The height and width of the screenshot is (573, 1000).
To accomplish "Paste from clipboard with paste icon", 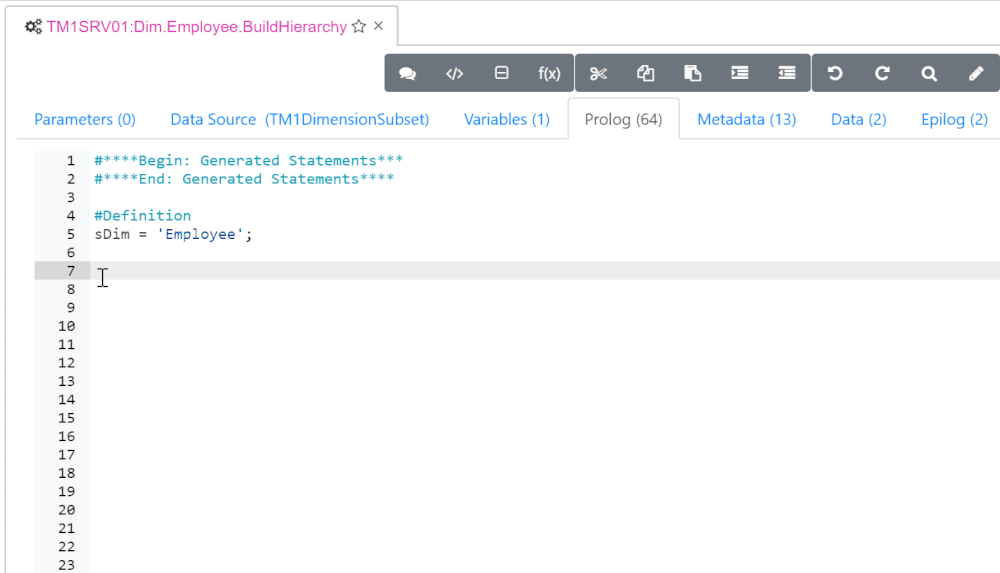I will tap(693, 73).
